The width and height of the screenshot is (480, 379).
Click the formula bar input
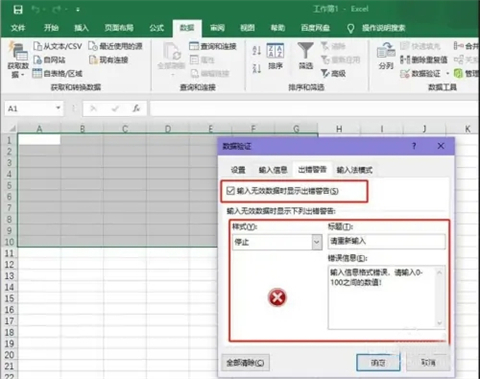click(313, 109)
